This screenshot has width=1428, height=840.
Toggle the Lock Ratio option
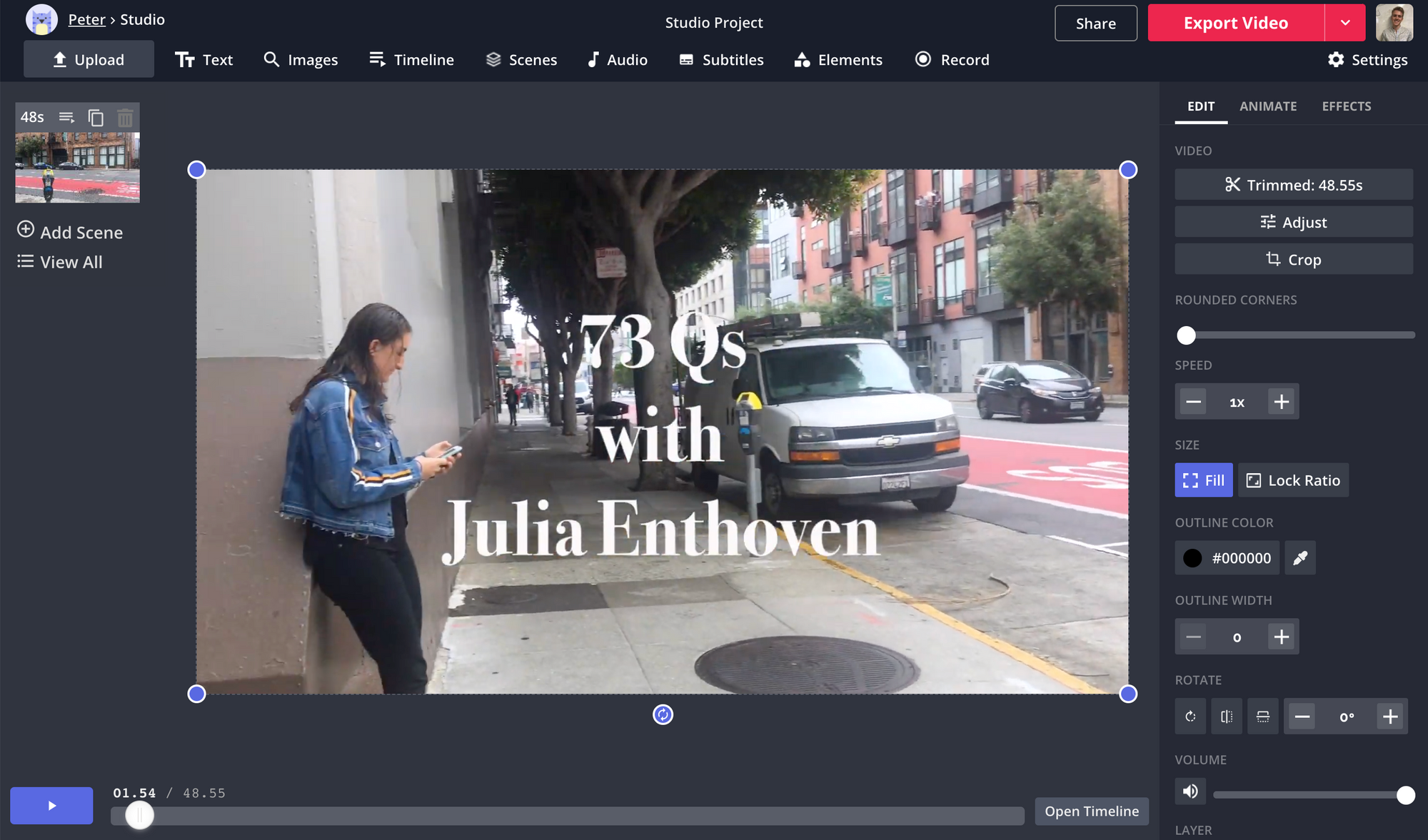coord(1293,480)
